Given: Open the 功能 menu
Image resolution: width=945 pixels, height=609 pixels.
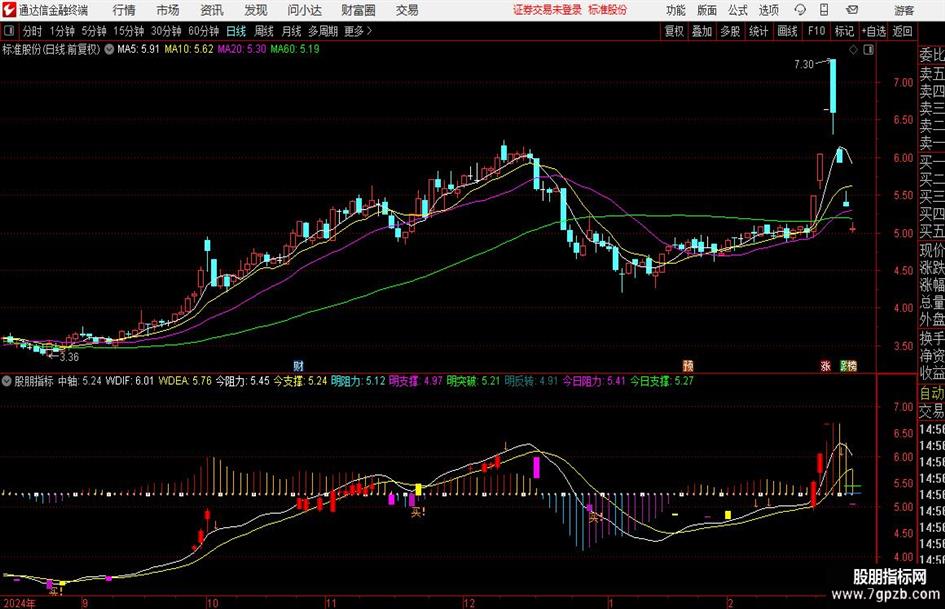Looking at the screenshot, I should click(x=676, y=10).
